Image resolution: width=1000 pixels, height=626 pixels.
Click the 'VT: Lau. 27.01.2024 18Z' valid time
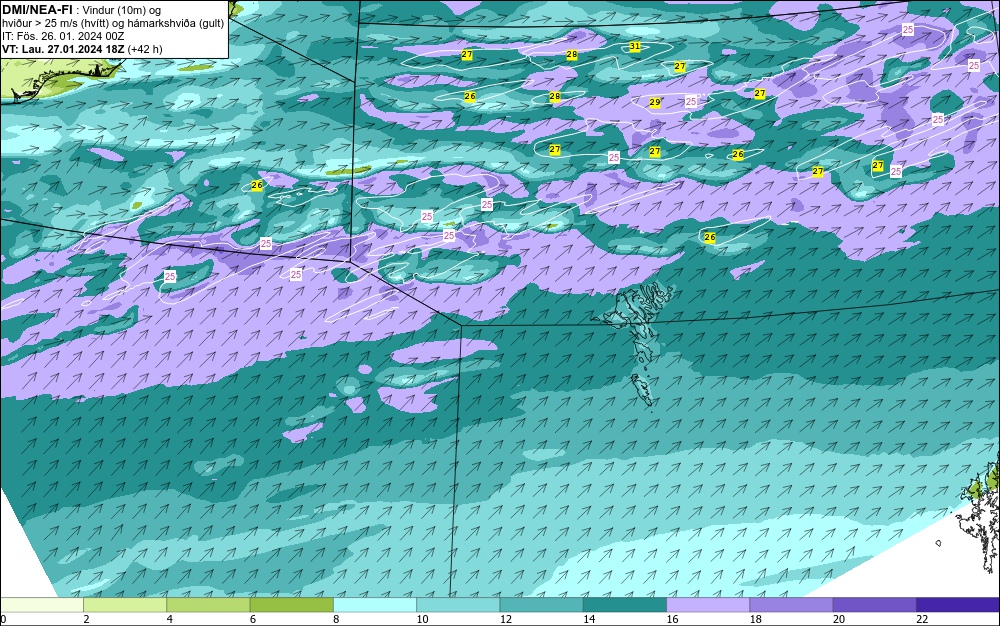click(63, 49)
